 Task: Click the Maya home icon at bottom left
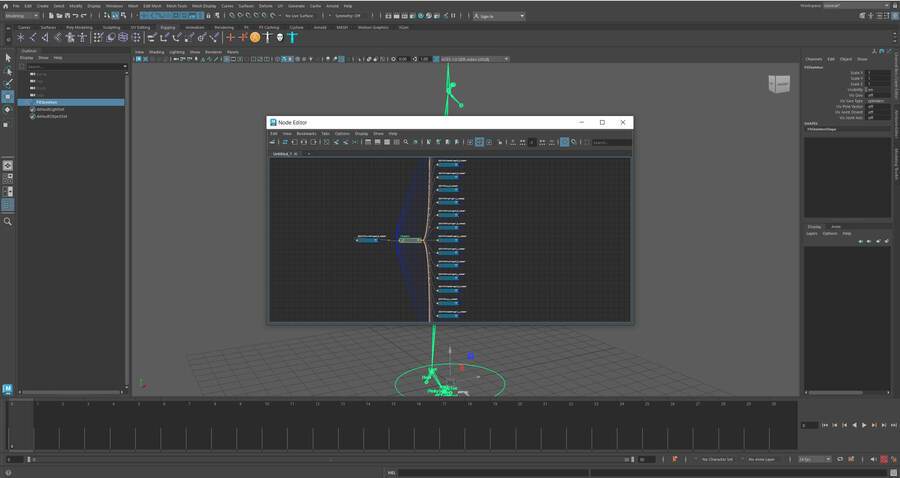(8, 388)
